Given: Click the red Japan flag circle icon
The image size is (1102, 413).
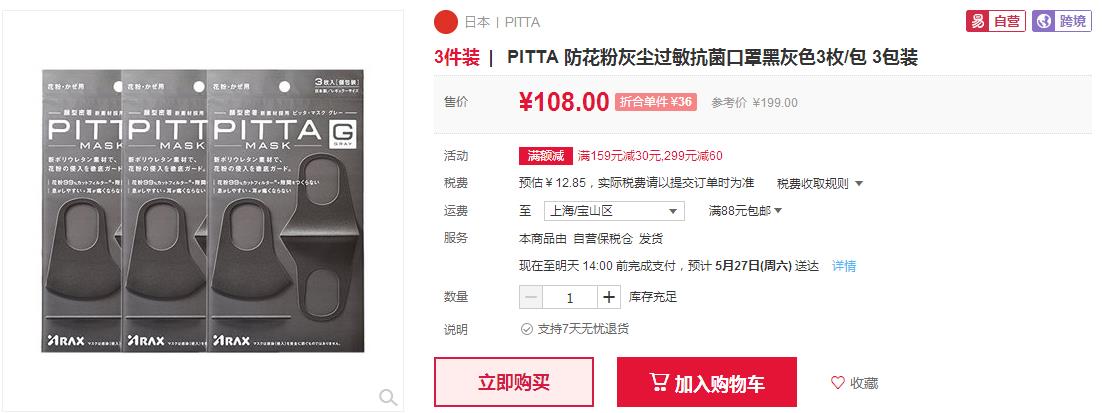Looking at the screenshot, I should pyautogui.click(x=446, y=22).
